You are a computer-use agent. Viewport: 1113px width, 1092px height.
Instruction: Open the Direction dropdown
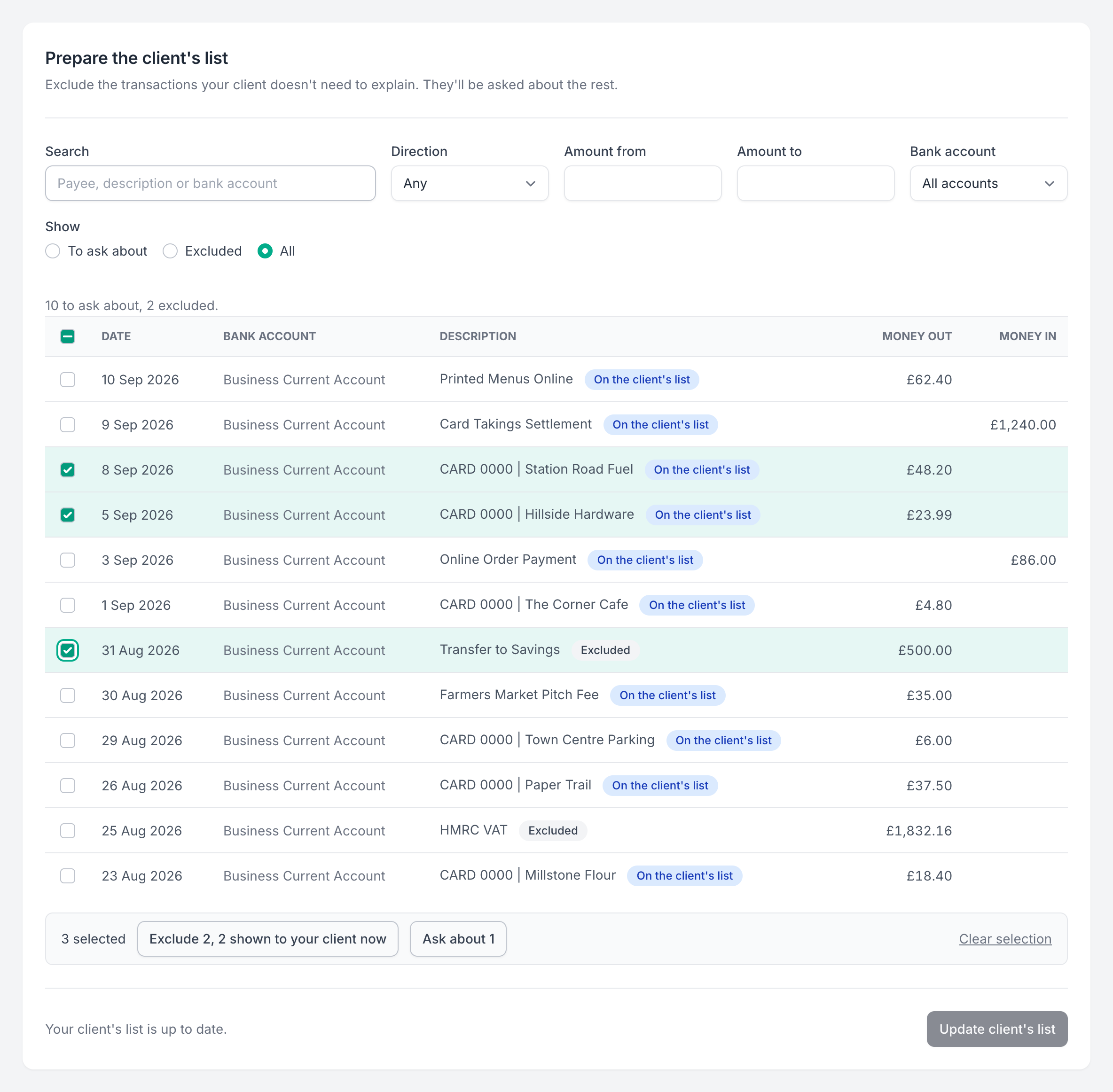[x=469, y=184]
